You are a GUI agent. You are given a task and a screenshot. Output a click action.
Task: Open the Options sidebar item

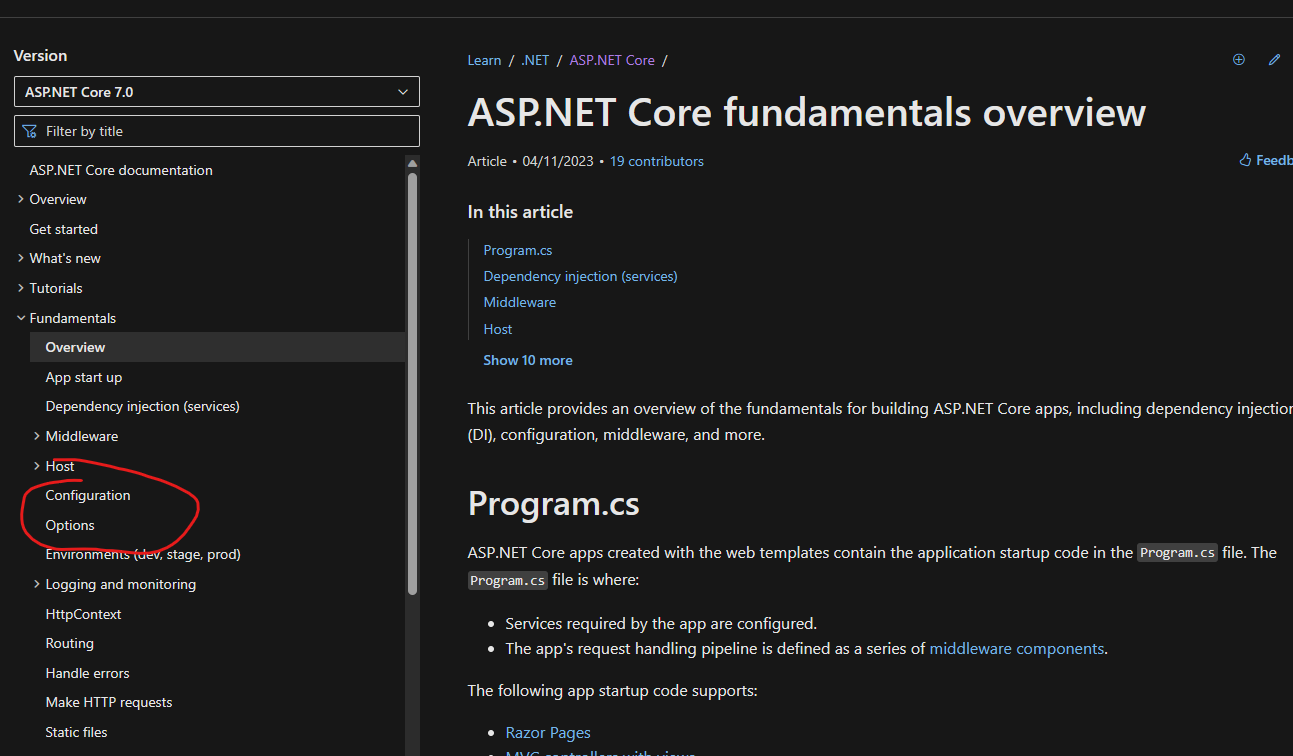pos(70,525)
